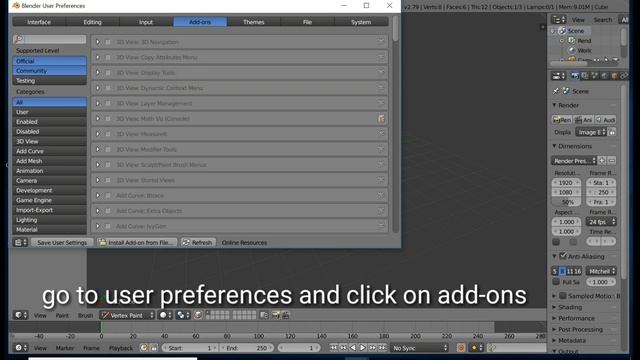The width and height of the screenshot is (640, 360).
Task: Enable the Modifier Tools add-on checkbox
Action: [x=108, y=149]
